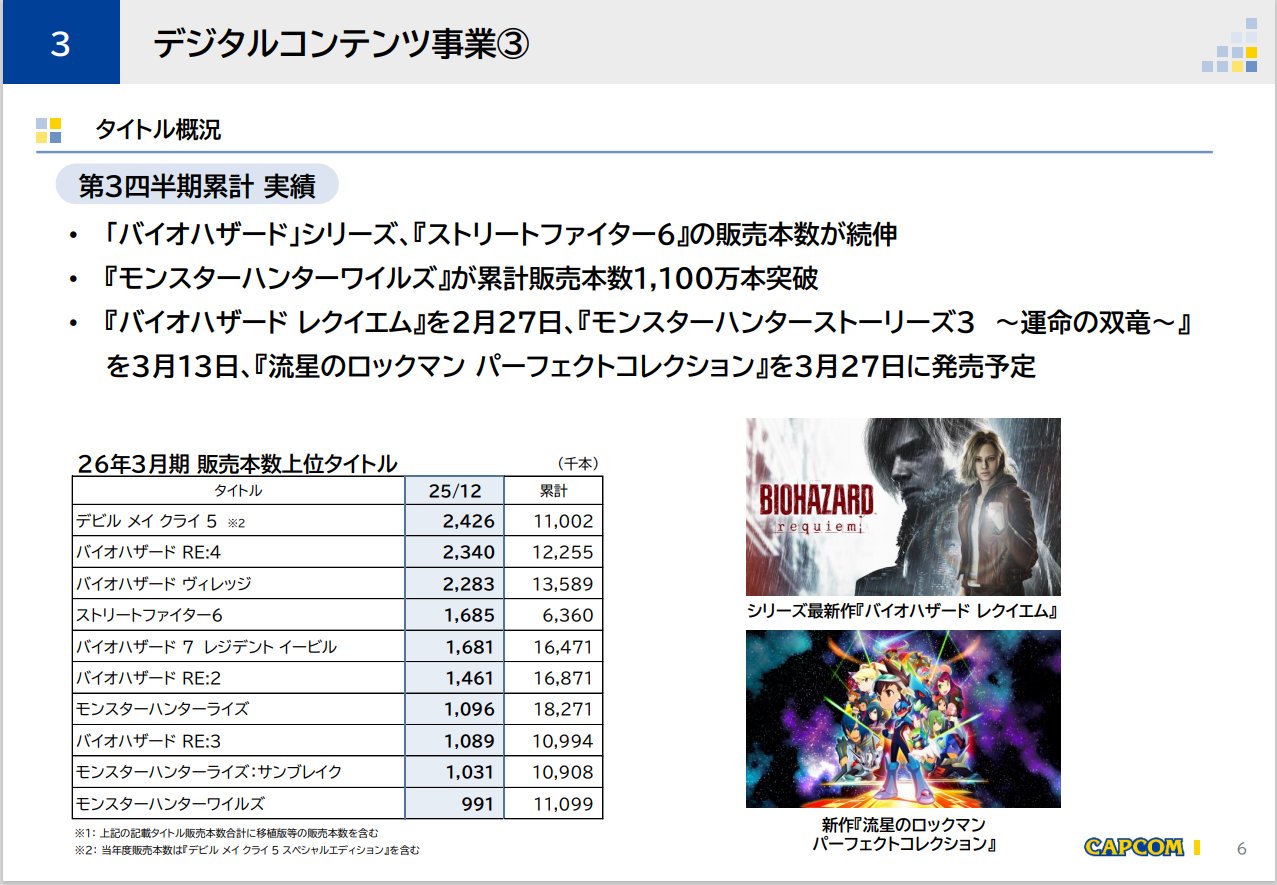Click the バイオハザード RE:3 row title
Viewport: 1277px width, 885px height.
[149, 741]
